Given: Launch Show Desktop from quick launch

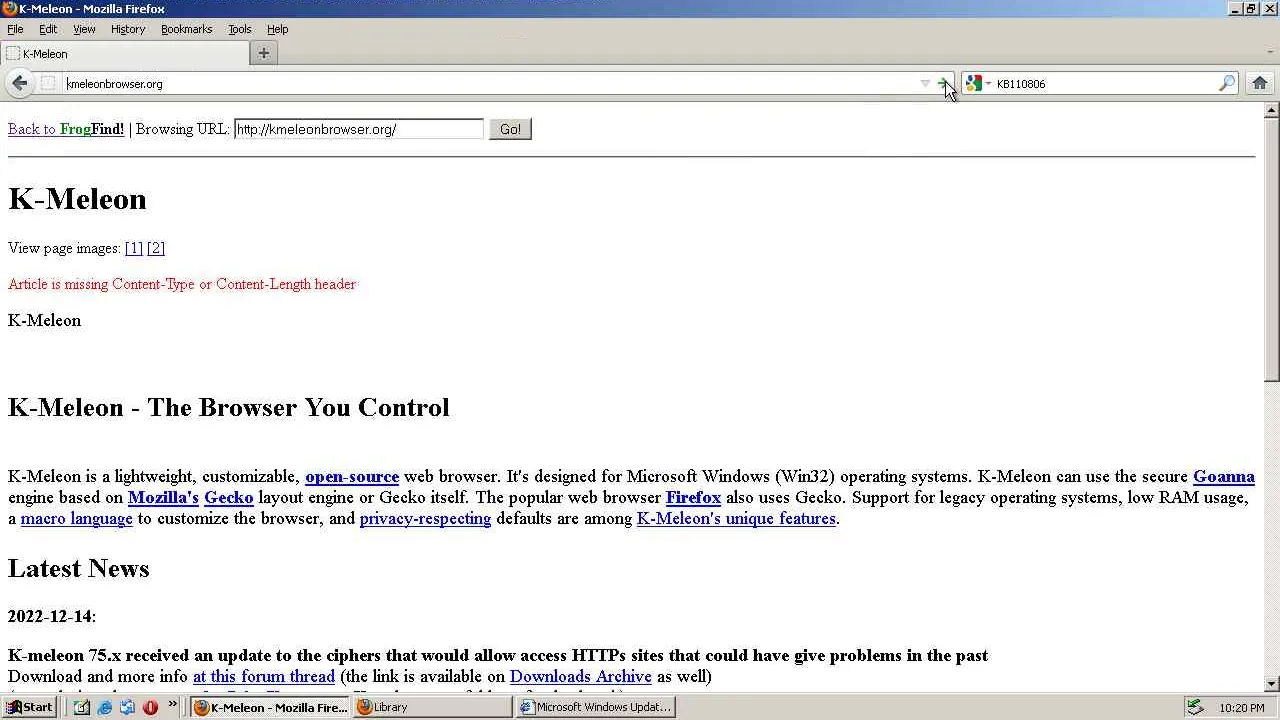Looking at the screenshot, I should point(82,707).
